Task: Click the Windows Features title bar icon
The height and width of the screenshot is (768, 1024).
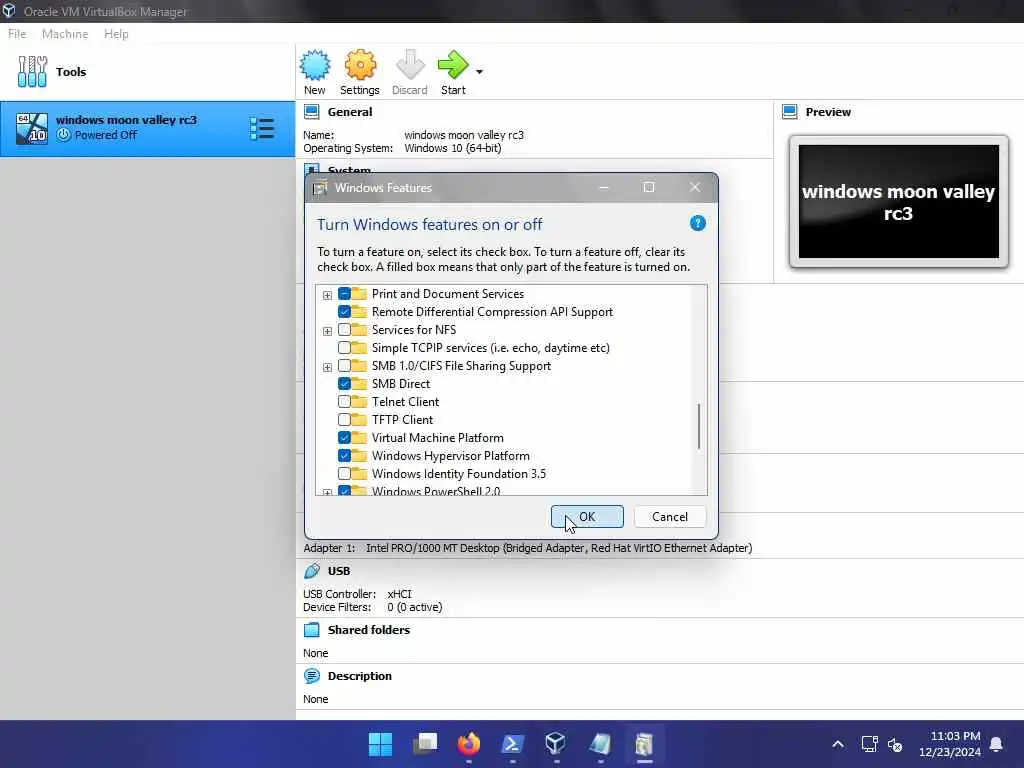Action: point(319,188)
